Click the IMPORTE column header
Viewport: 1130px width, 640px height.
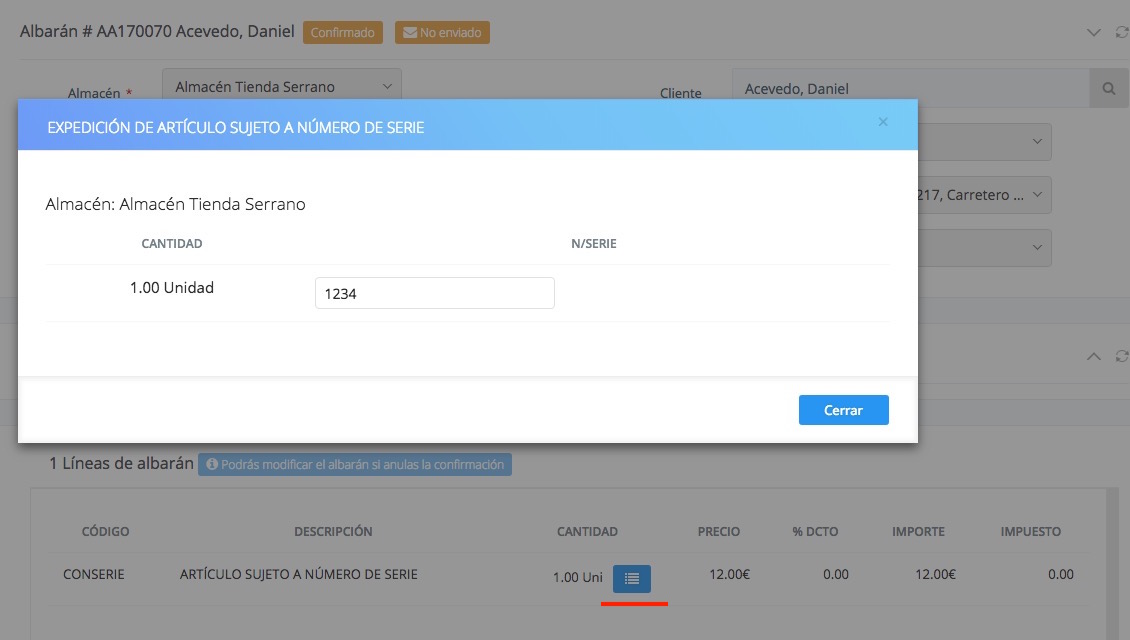coord(918,532)
